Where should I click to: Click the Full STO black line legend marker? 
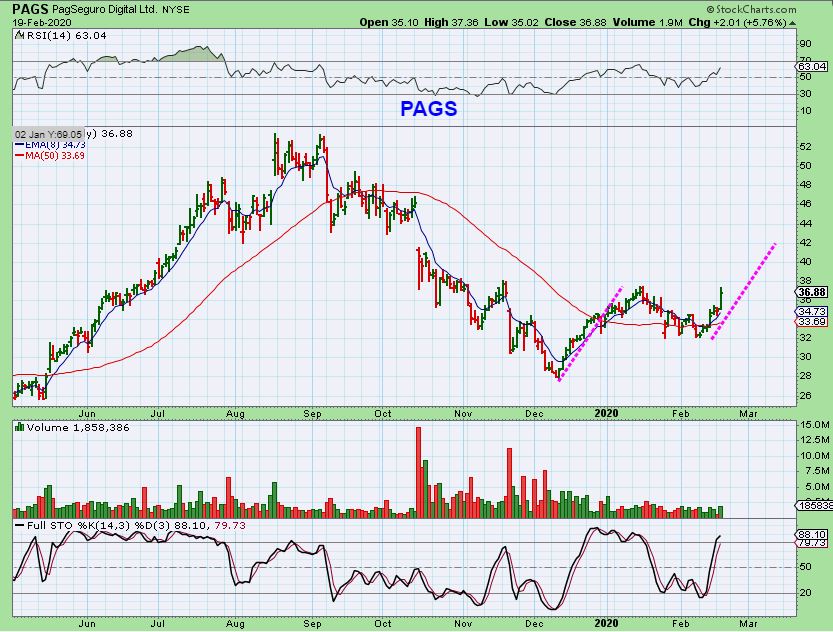[19, 525]
